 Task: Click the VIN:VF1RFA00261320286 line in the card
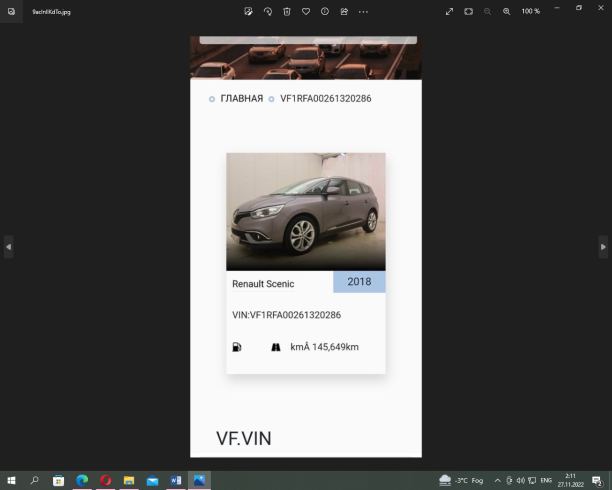[286, 315]
